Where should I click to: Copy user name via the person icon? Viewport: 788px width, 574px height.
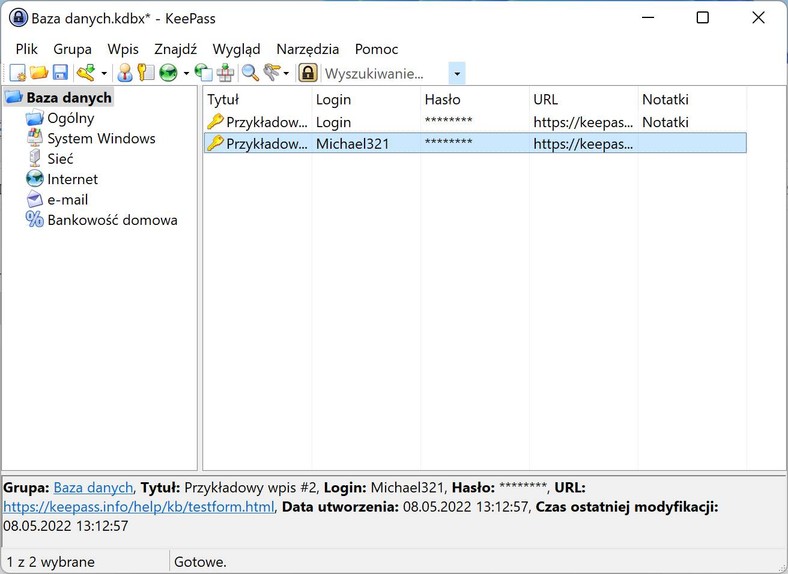point(125,73)
